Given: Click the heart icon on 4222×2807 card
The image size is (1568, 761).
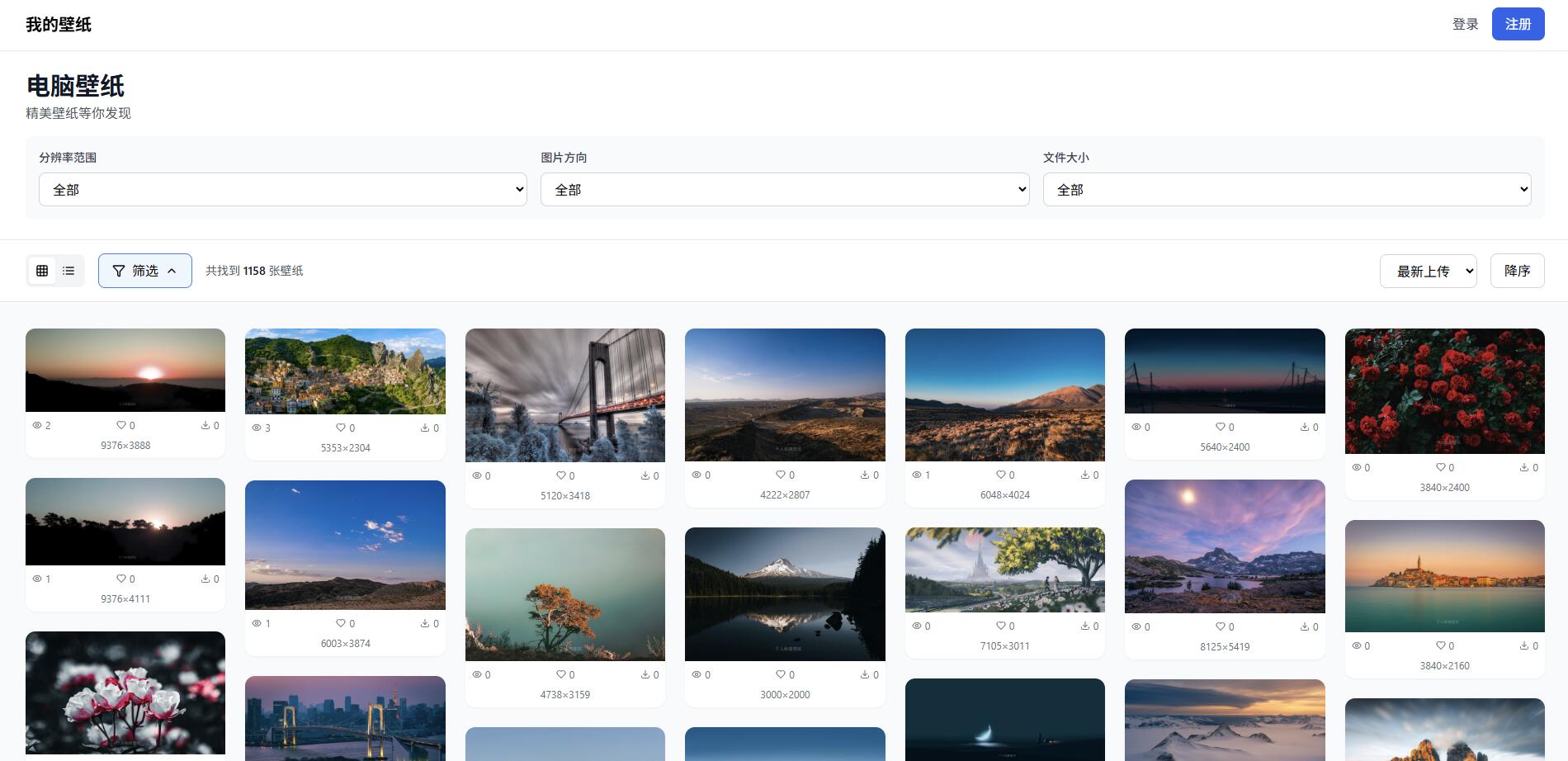Looking at the screenshot, I should (x=780, y=475).
